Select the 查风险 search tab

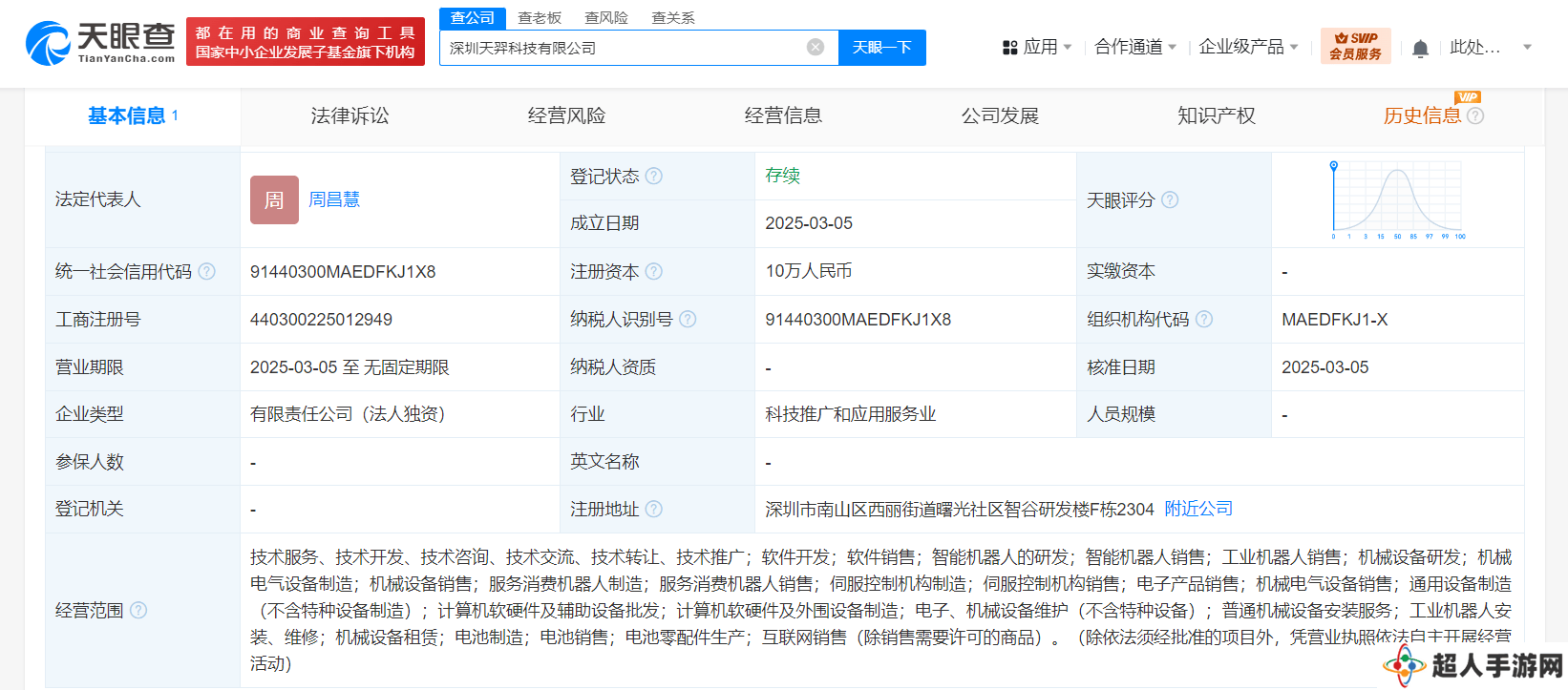606,18
